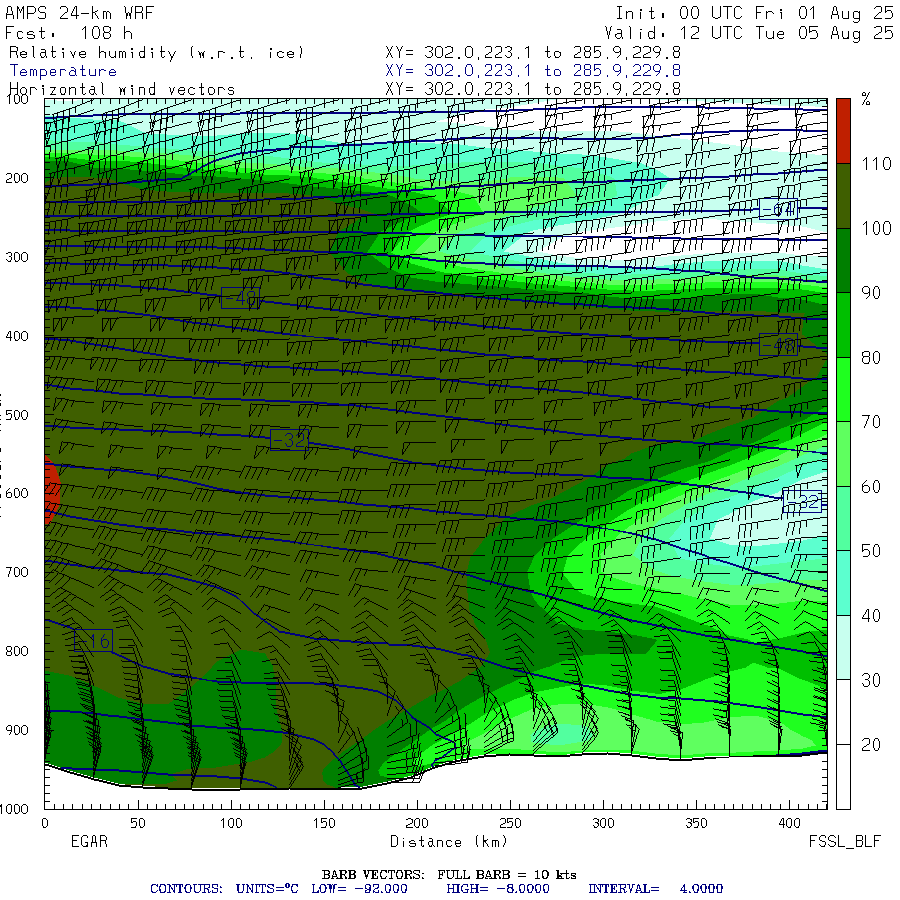
Task: Click the "INTERVAL= 4.0000" contour value
Action: [x=655, y=889]
